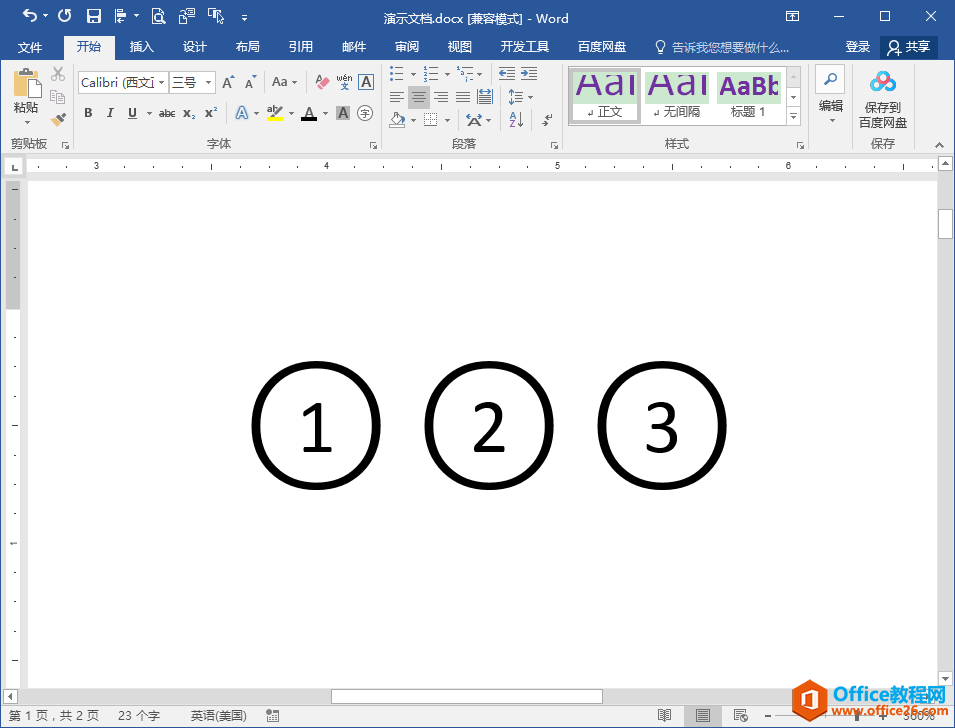The image size is (955, 728).
Task: Click the enclosed character (字) icon
Action: tap(365, 113)
